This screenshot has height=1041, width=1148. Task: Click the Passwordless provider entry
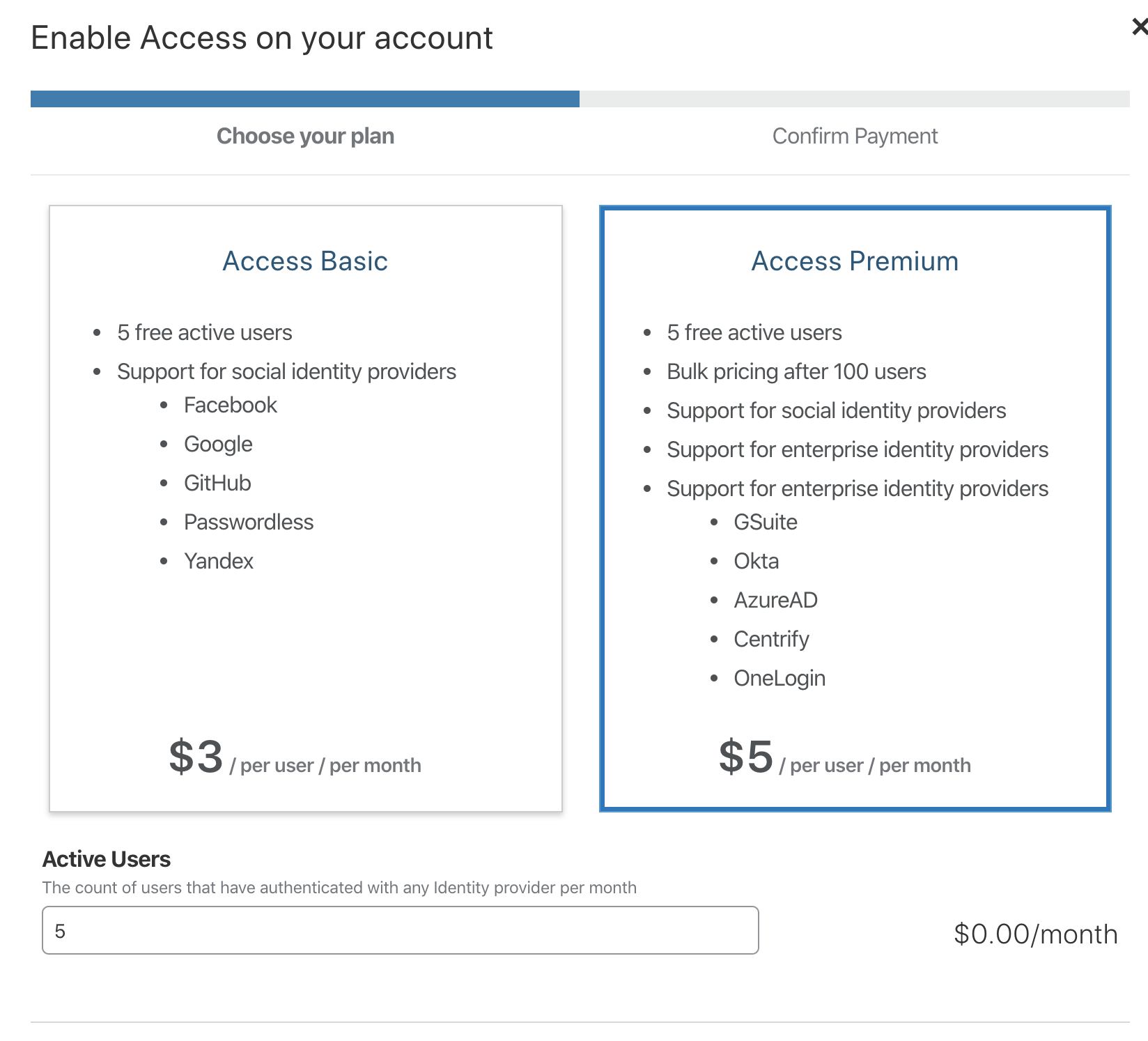point(249,522)
